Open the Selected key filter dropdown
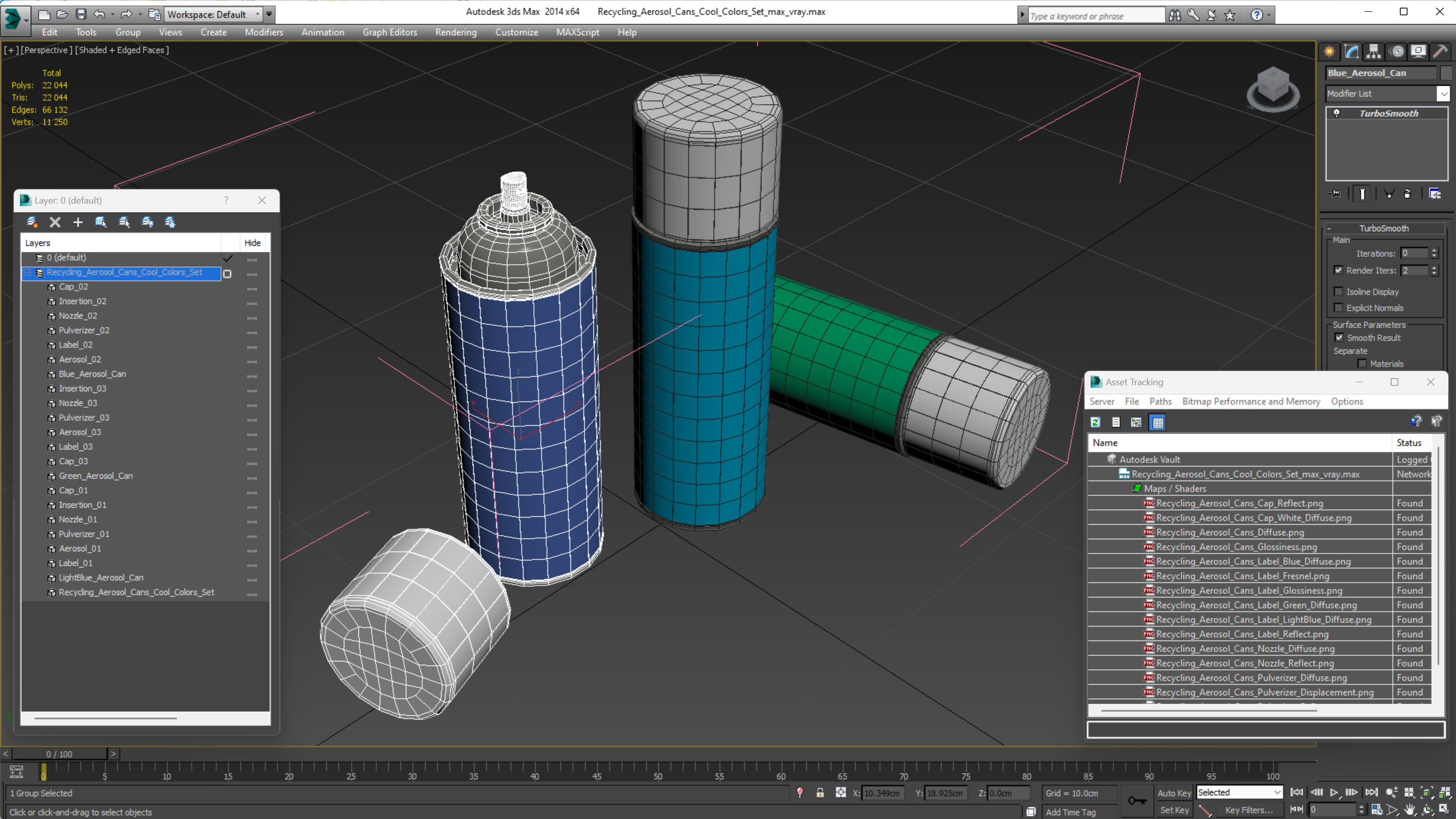1456x819 pixels. pyautogui.click(x=1277, y=792)
